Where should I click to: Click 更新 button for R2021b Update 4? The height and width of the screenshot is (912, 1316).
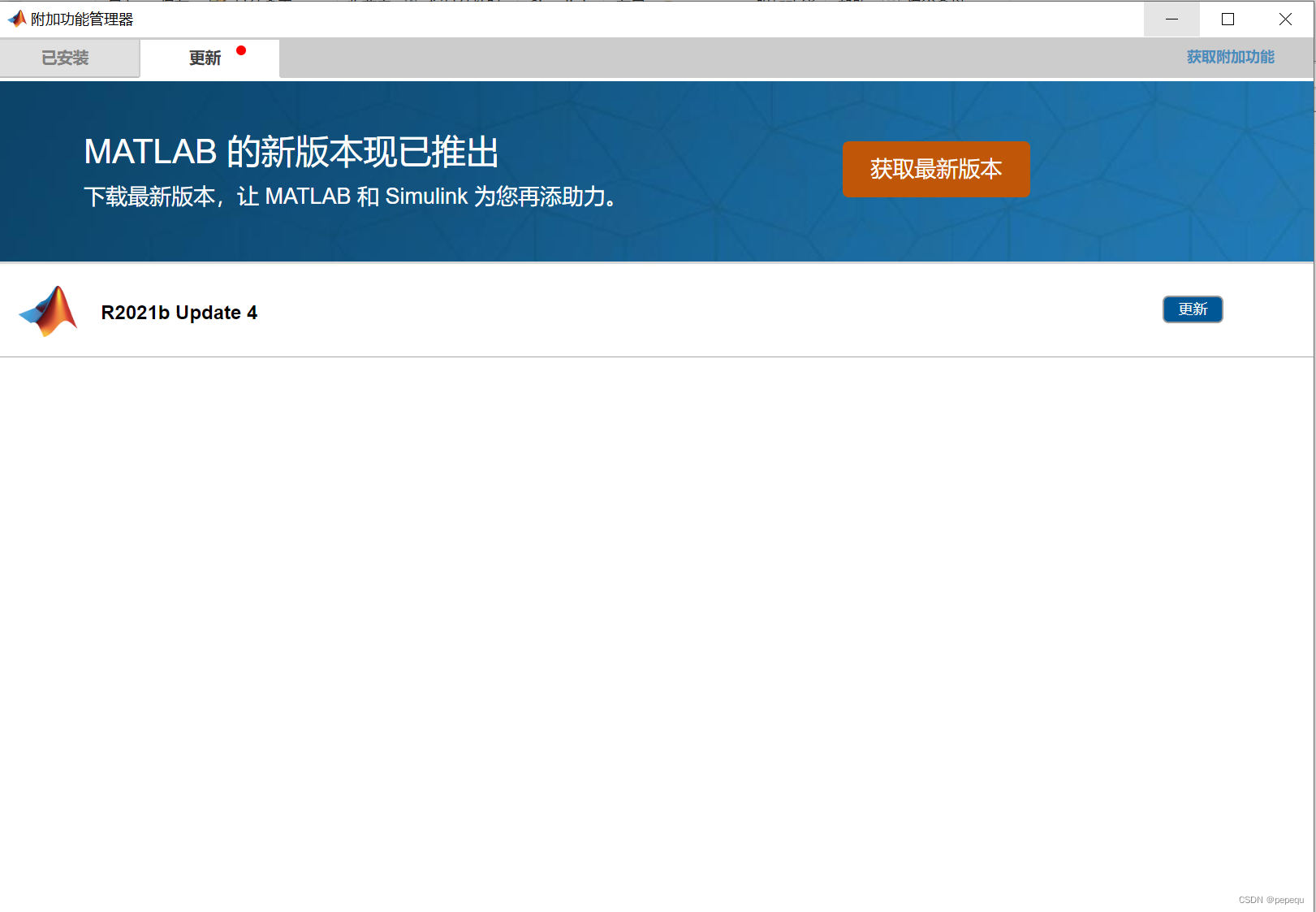[1193, 309]
